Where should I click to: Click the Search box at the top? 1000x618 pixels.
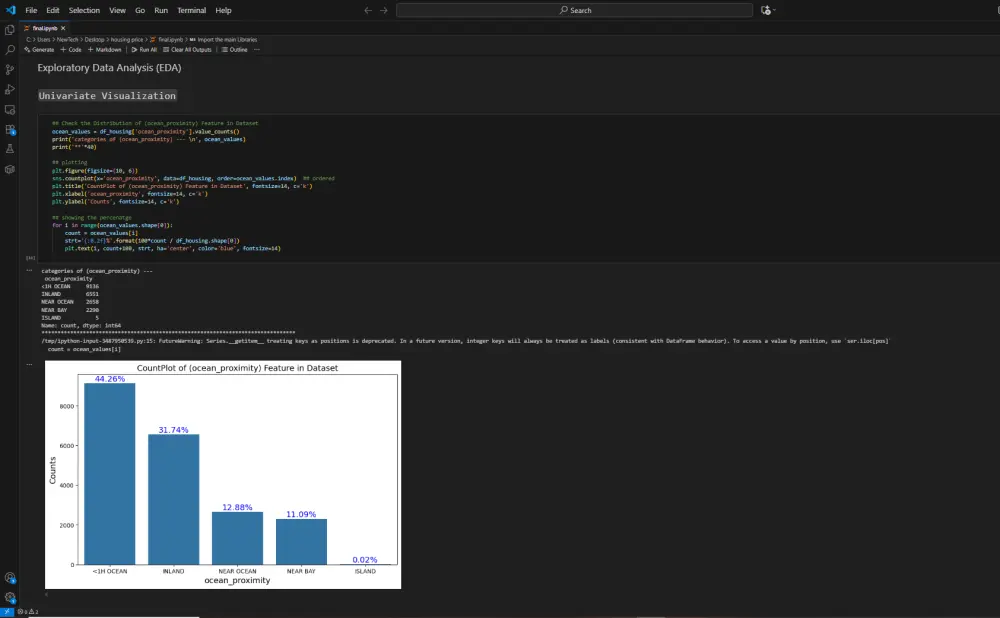tap(576, 9)
